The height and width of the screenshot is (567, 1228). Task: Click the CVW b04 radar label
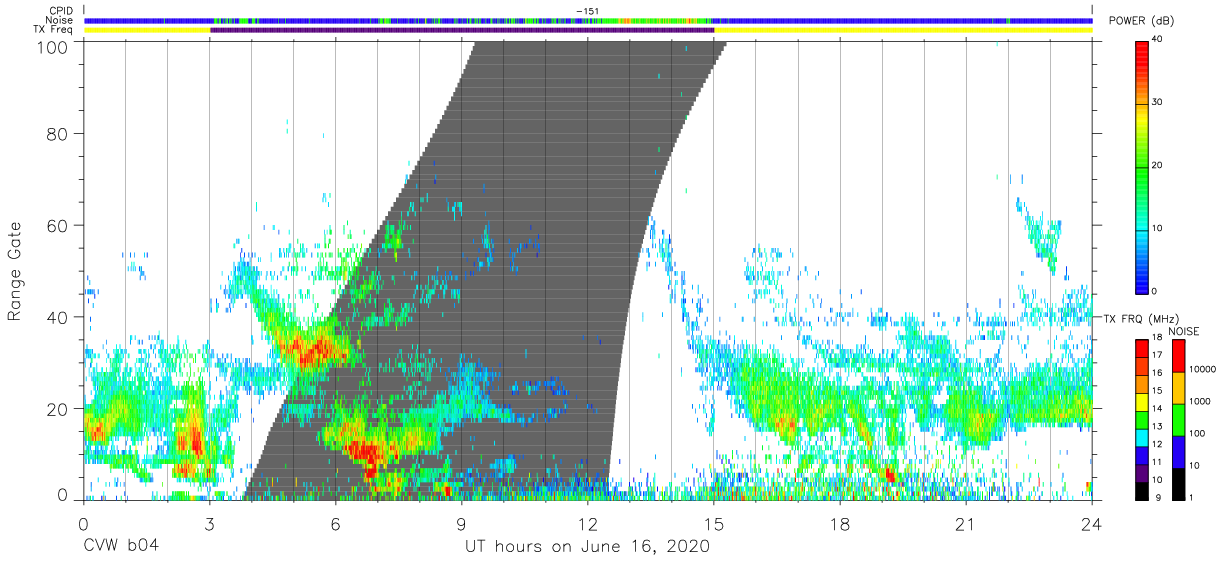(121, 547)
